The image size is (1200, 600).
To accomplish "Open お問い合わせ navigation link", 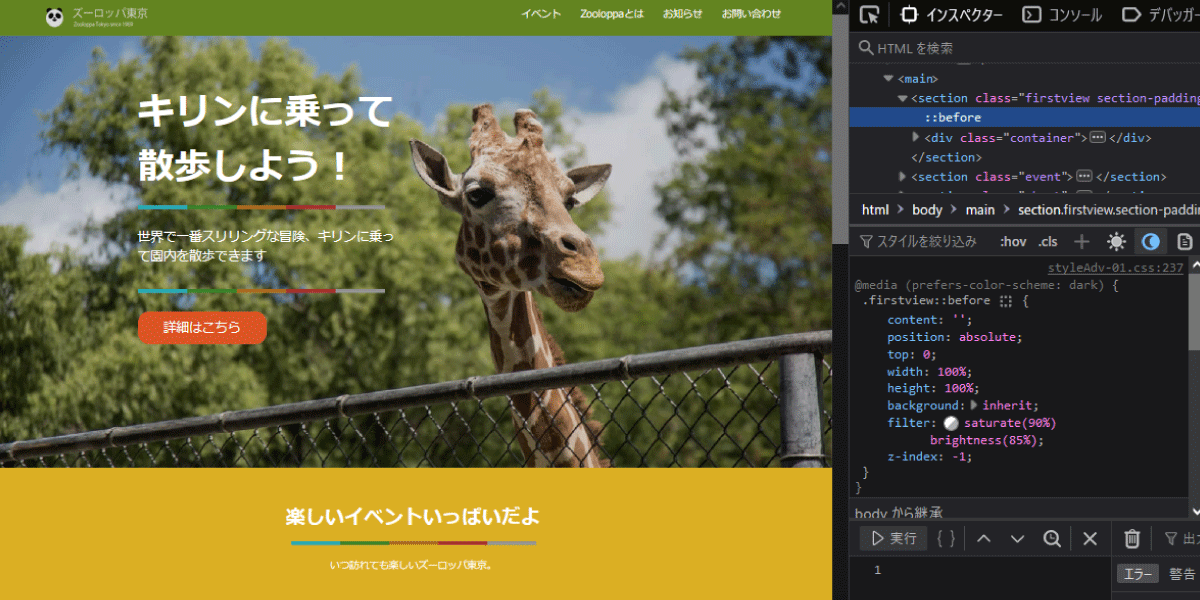I will pyautogui.click(x=751, y=14).
